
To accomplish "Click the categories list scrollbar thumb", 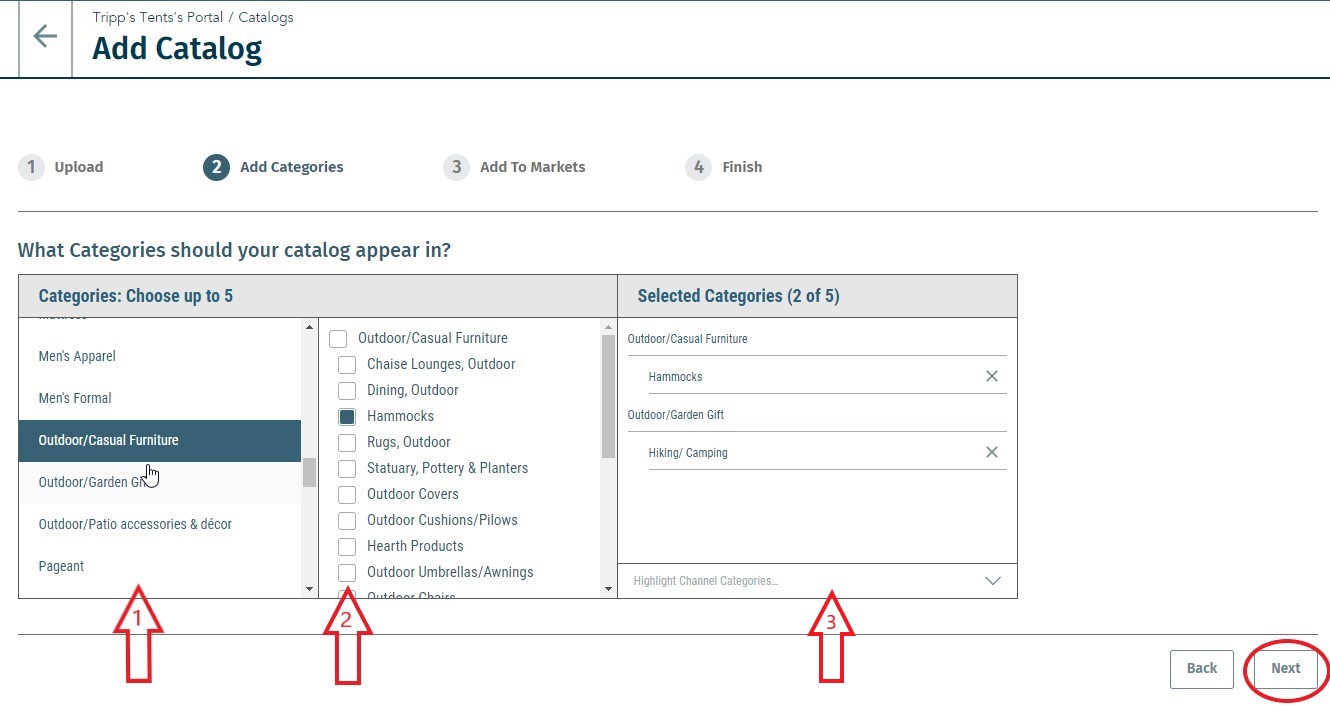I will 309,472.
